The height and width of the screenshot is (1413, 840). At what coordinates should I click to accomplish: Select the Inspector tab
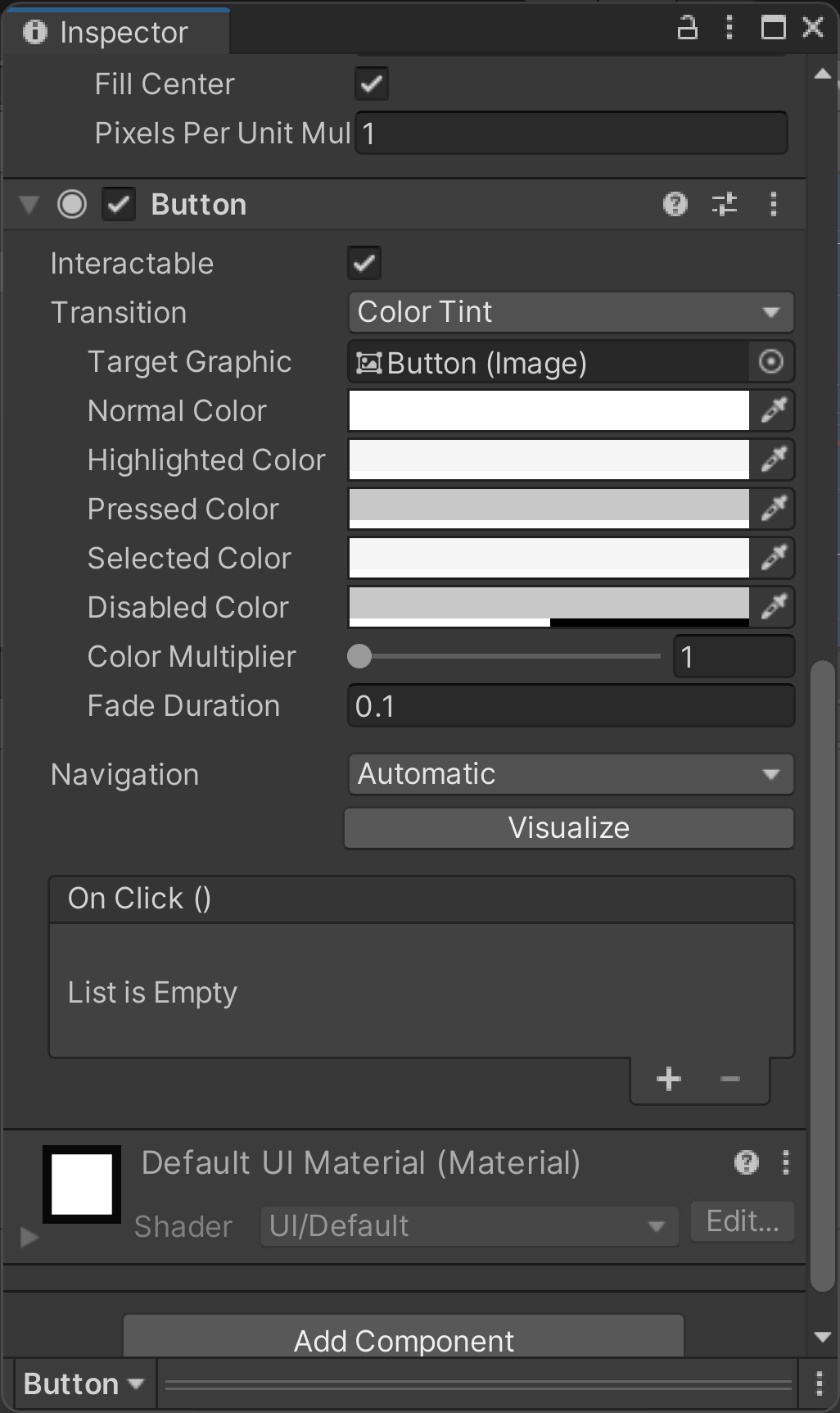115,32
